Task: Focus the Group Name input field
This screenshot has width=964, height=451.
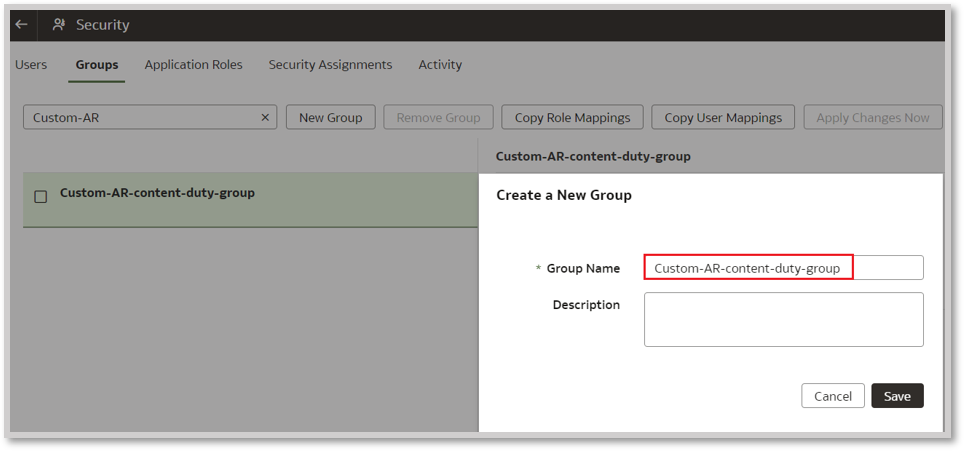Action: pyautogui.click(x=783, y=268)
